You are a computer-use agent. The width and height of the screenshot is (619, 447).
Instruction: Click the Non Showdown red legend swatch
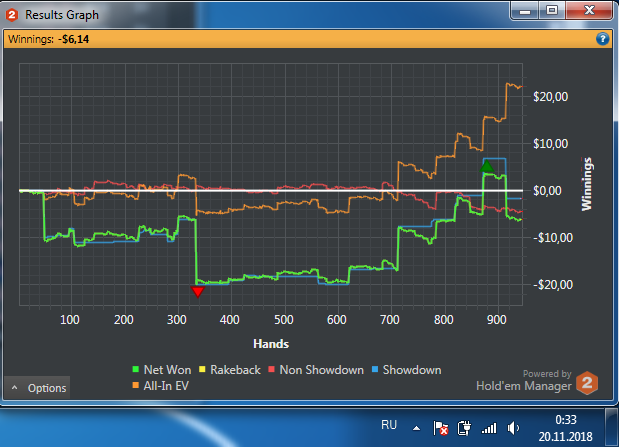pos(271,370)
